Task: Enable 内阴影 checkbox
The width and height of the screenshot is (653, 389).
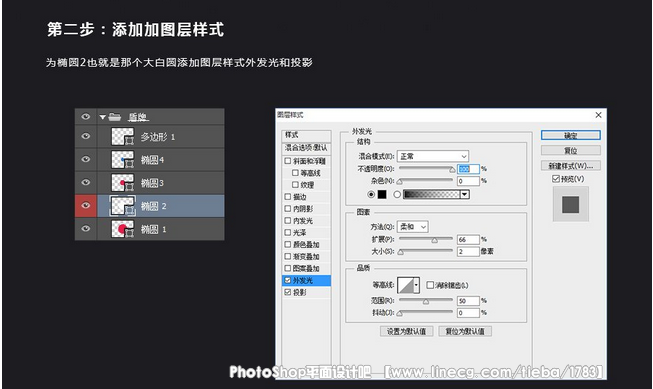Action: pyautogui.click(x=288, y=208)
